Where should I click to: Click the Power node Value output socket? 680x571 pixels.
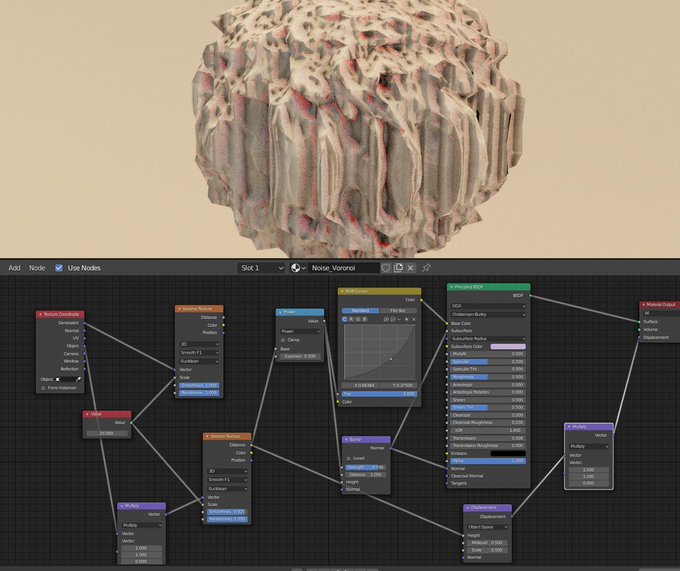click(324, 321)
